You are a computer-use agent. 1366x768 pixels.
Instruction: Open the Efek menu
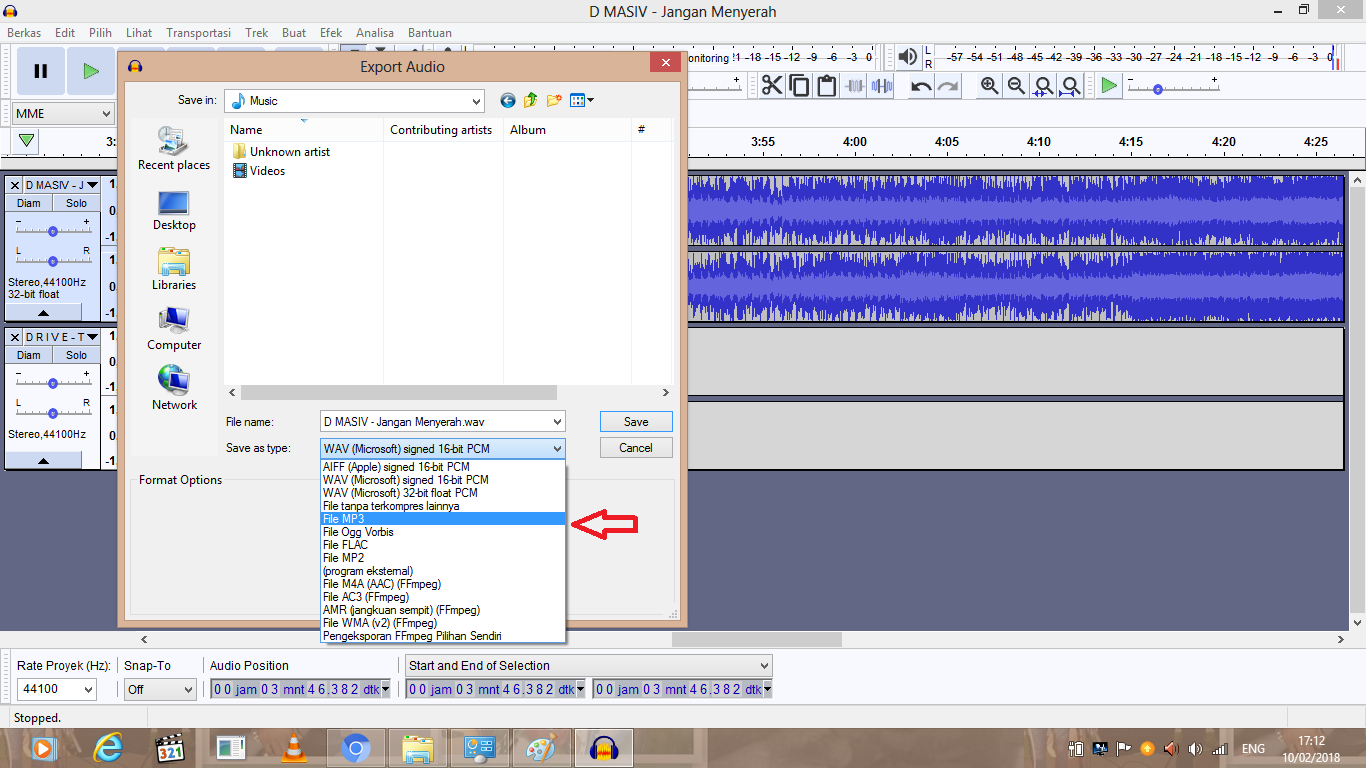pyautogui.click(x=331, y=33)
